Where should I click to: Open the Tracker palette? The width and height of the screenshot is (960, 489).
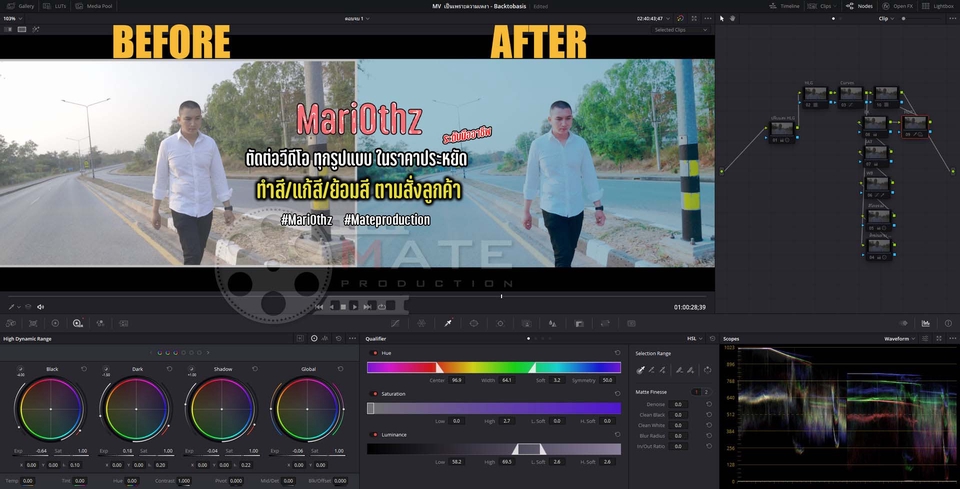pos(500,323)
